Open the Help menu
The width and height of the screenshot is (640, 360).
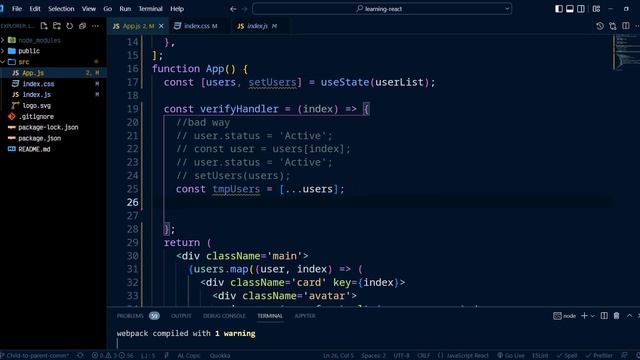(x=177, y=9)
